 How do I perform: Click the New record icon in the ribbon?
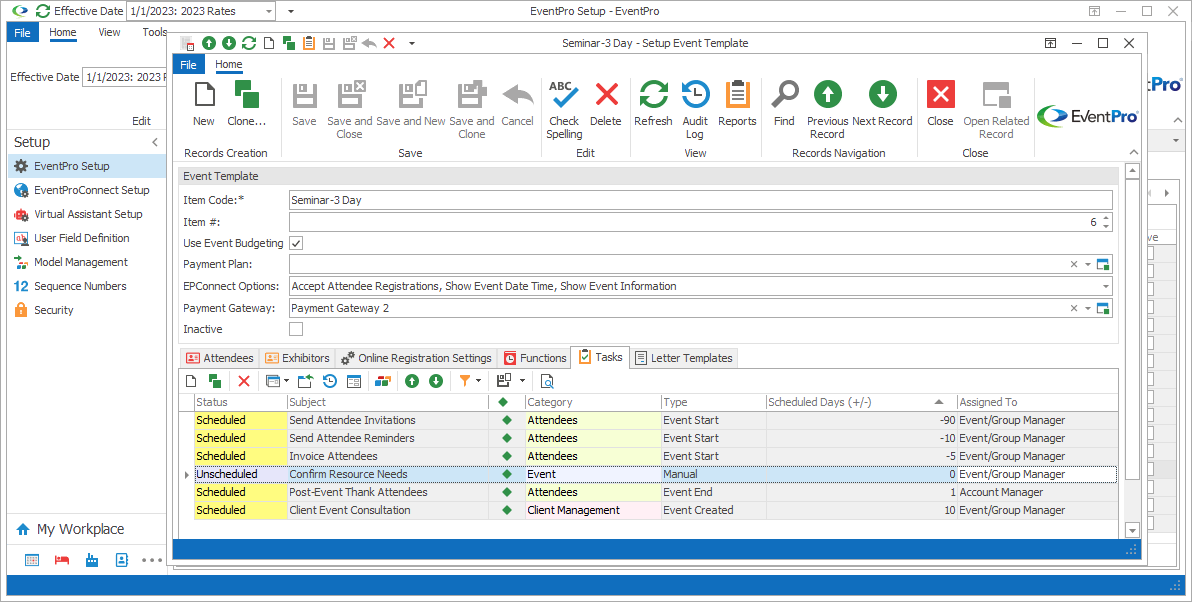[204, 96]
